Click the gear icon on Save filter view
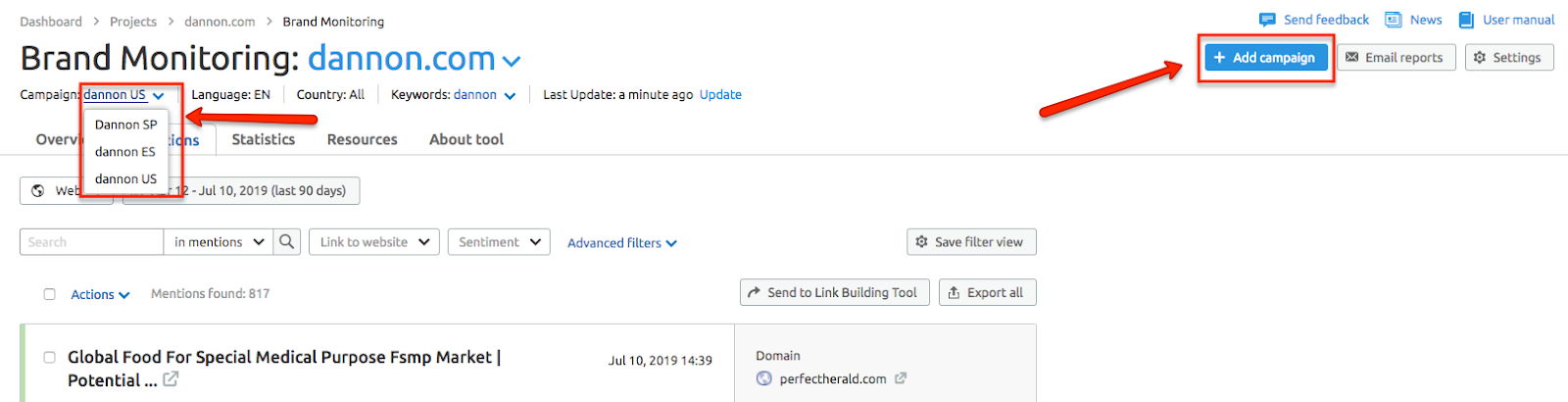Screen dimensions: 1568x402 point(921,242)
